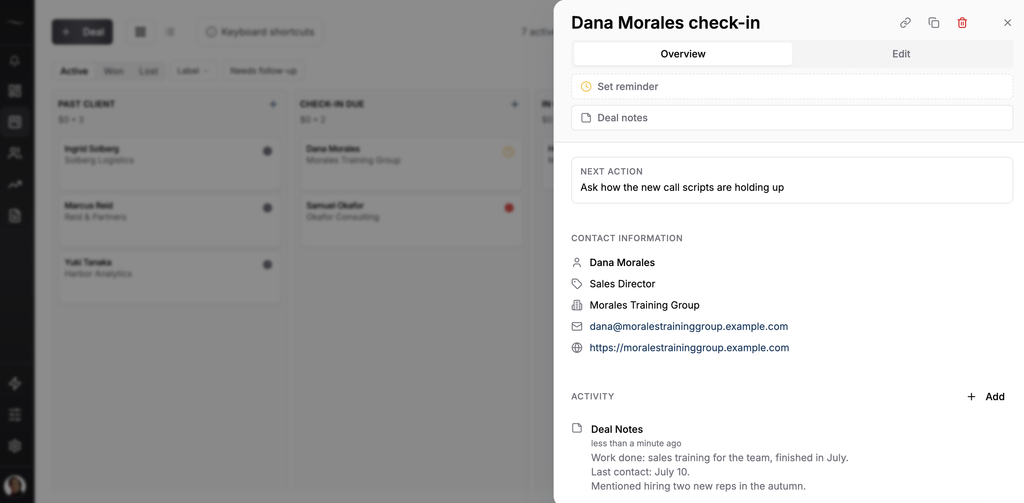Click the globe icon beside the website URL

577,348
